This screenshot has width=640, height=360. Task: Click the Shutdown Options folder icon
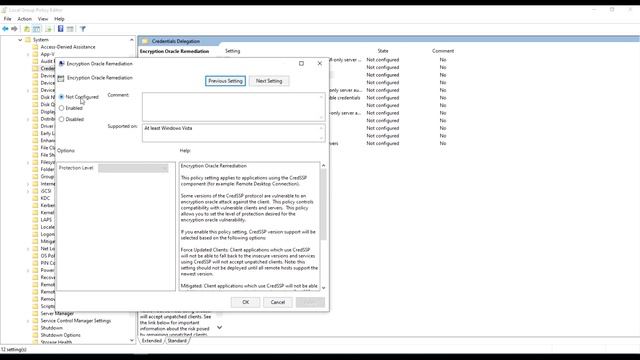click(x=36, y=335)
